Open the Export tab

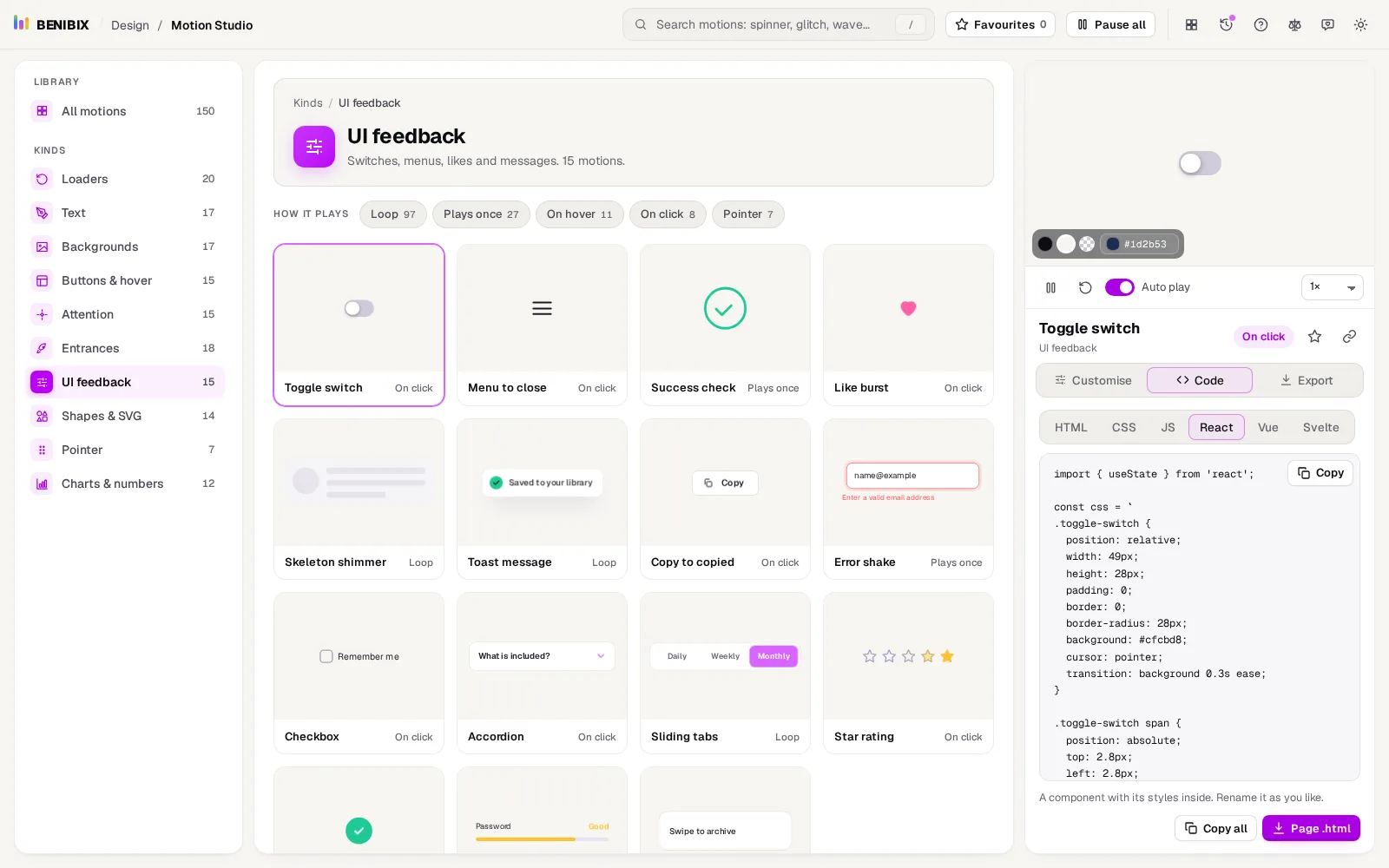point(1307,380)
